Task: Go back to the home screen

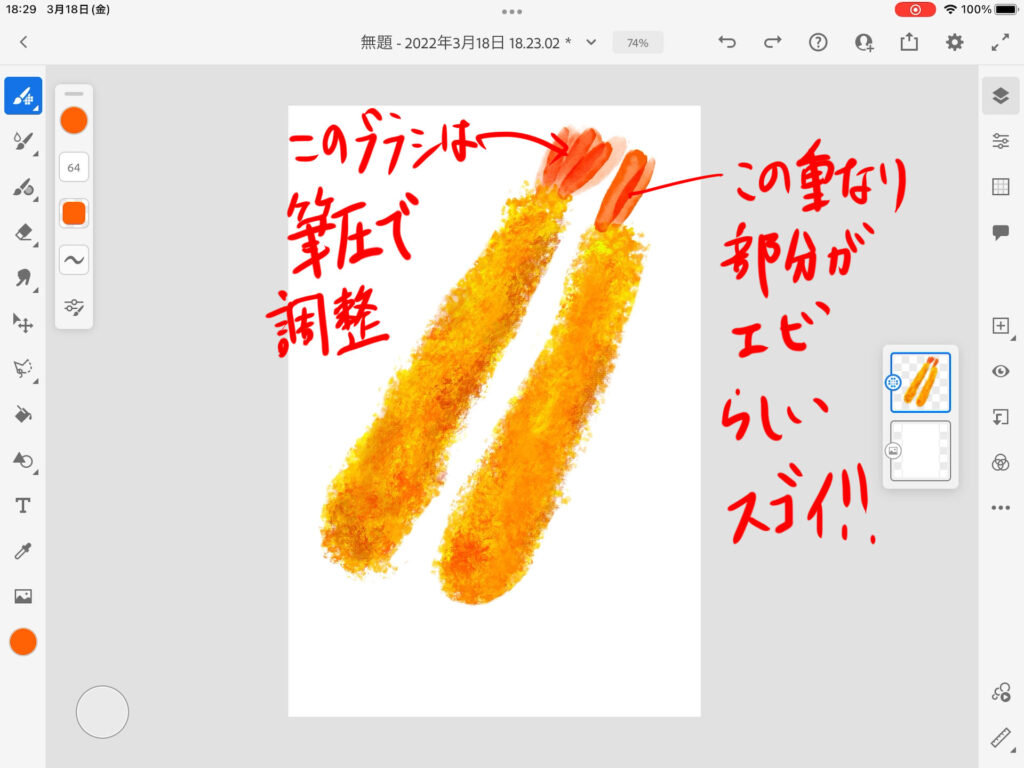Action: click(x=23, y=42)
